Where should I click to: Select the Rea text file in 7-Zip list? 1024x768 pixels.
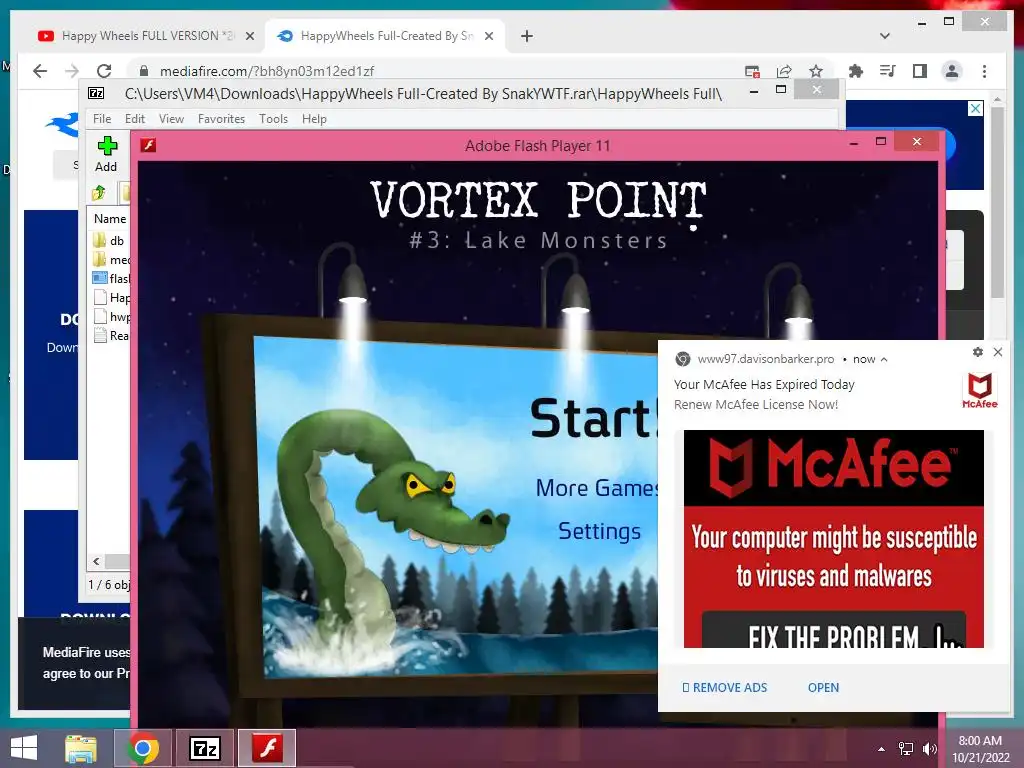(x=111, y=336)
